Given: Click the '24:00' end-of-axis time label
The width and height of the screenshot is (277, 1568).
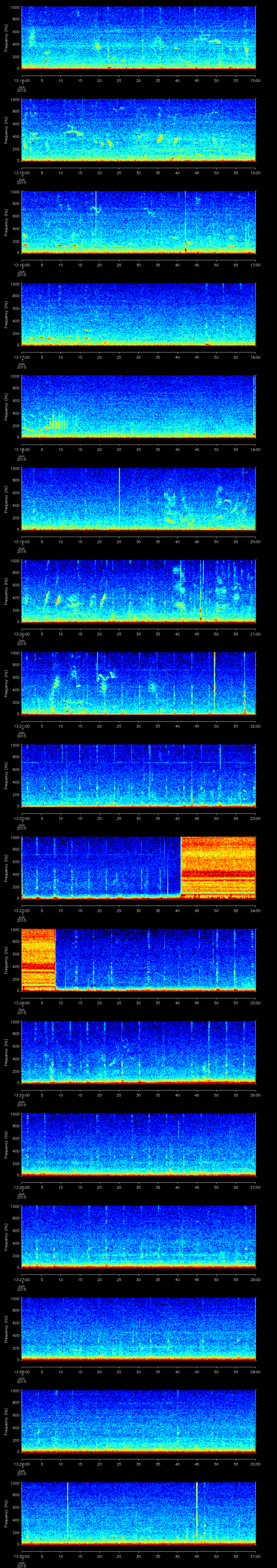Looking at the screenshot, I should (255, 910).
